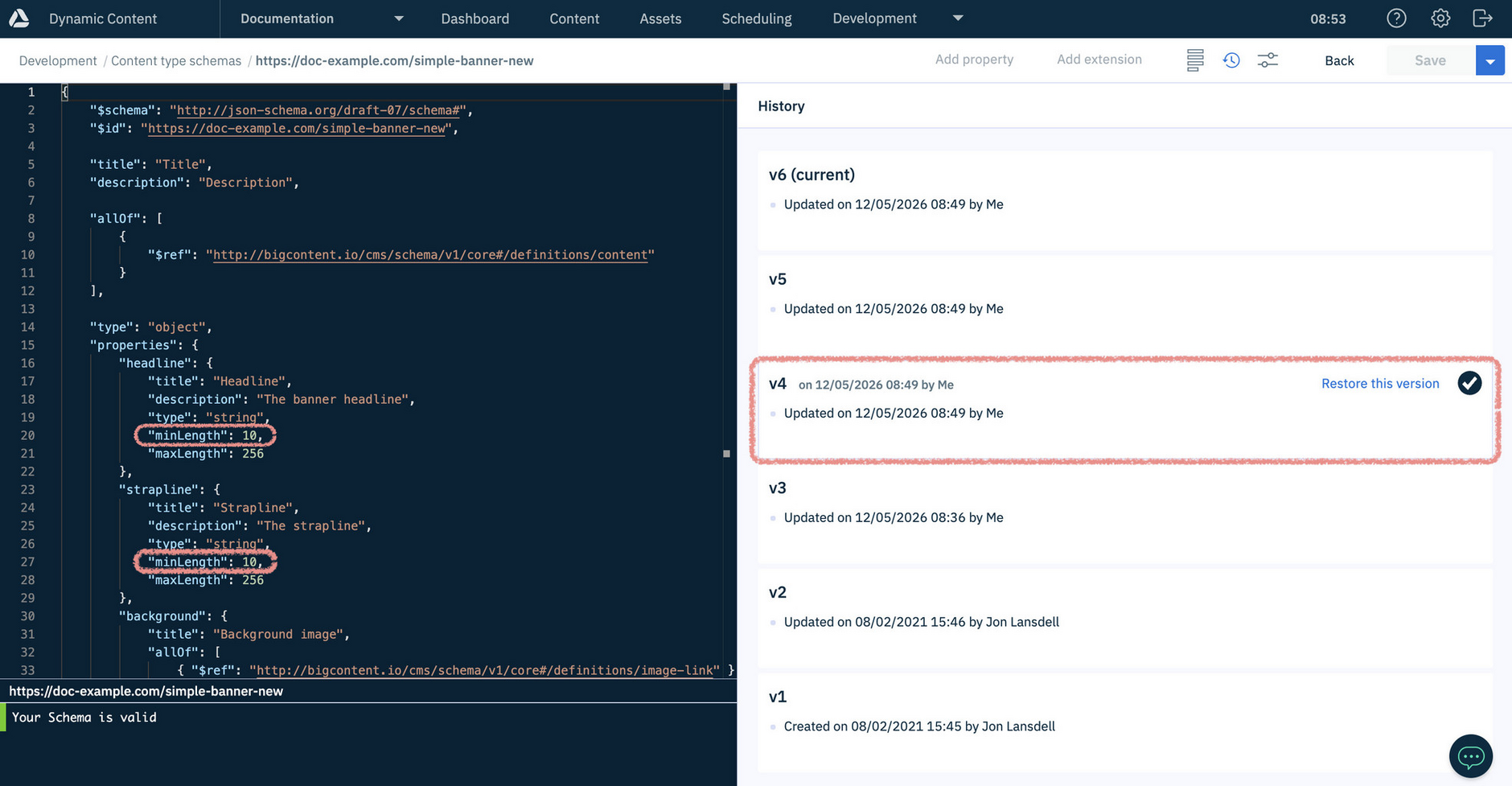Switch to the Assets tab

pyautogui.click(x=660, y=19)
